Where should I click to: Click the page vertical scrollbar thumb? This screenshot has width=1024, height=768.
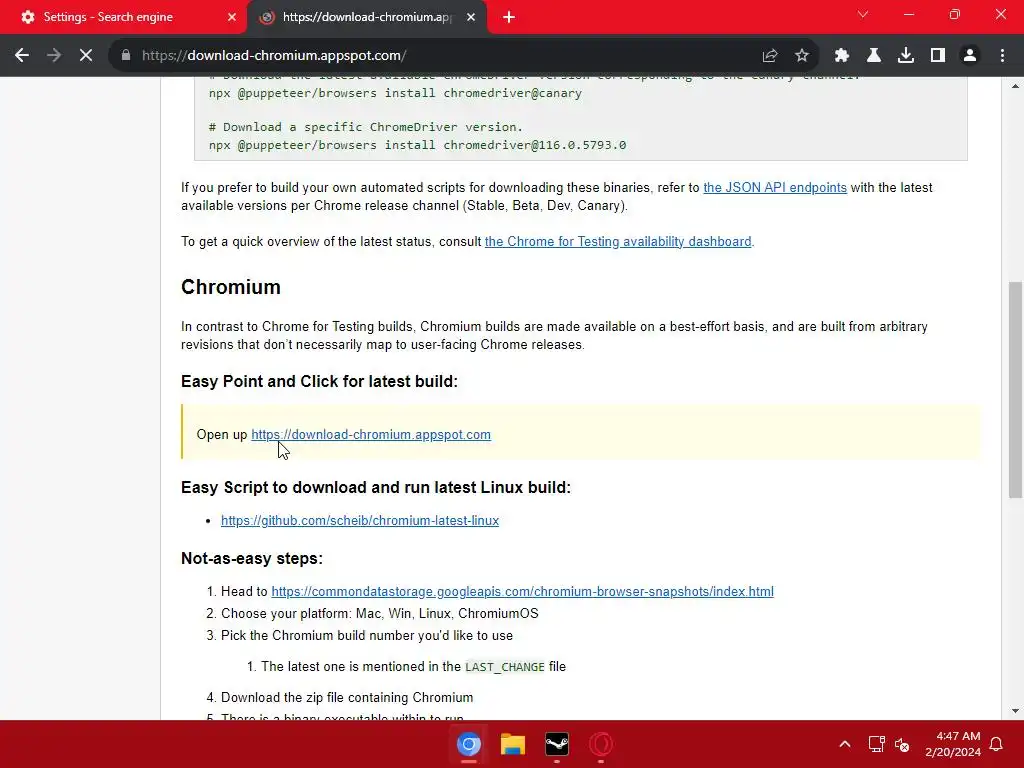tap(1015, 390)
